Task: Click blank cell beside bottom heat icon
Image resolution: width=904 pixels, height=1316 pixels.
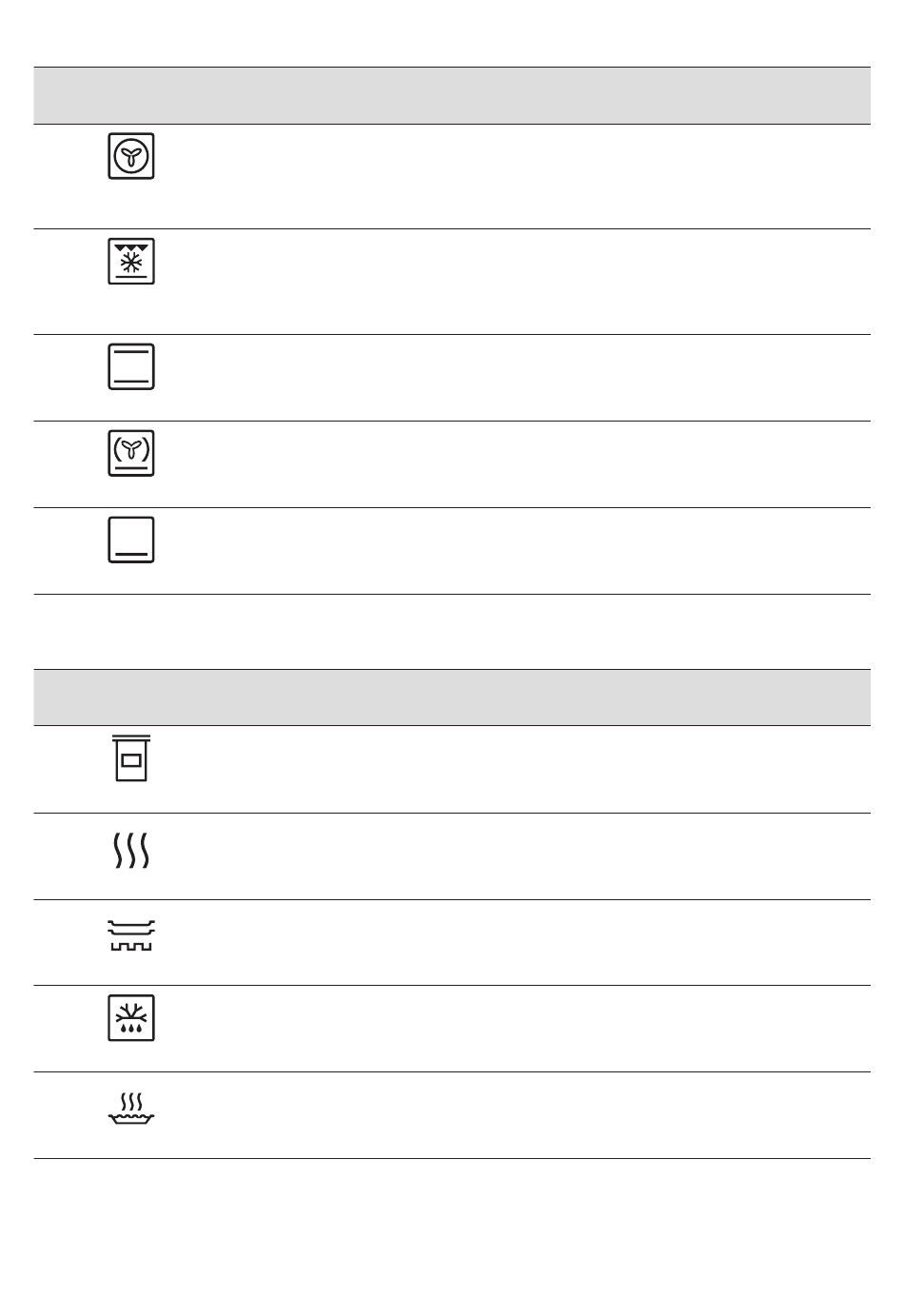Action: coord(533,551)
